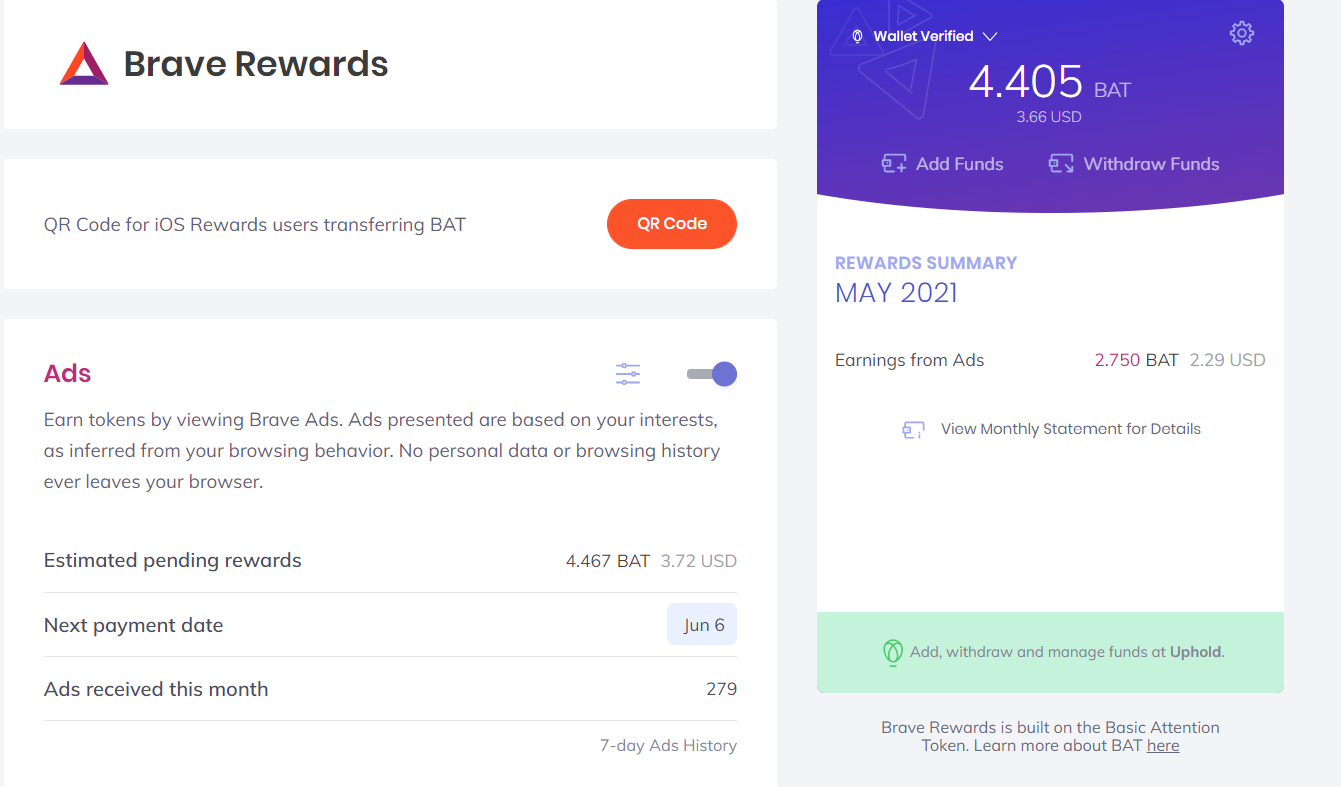Open wallet settings gear icon

(1241, 33)
